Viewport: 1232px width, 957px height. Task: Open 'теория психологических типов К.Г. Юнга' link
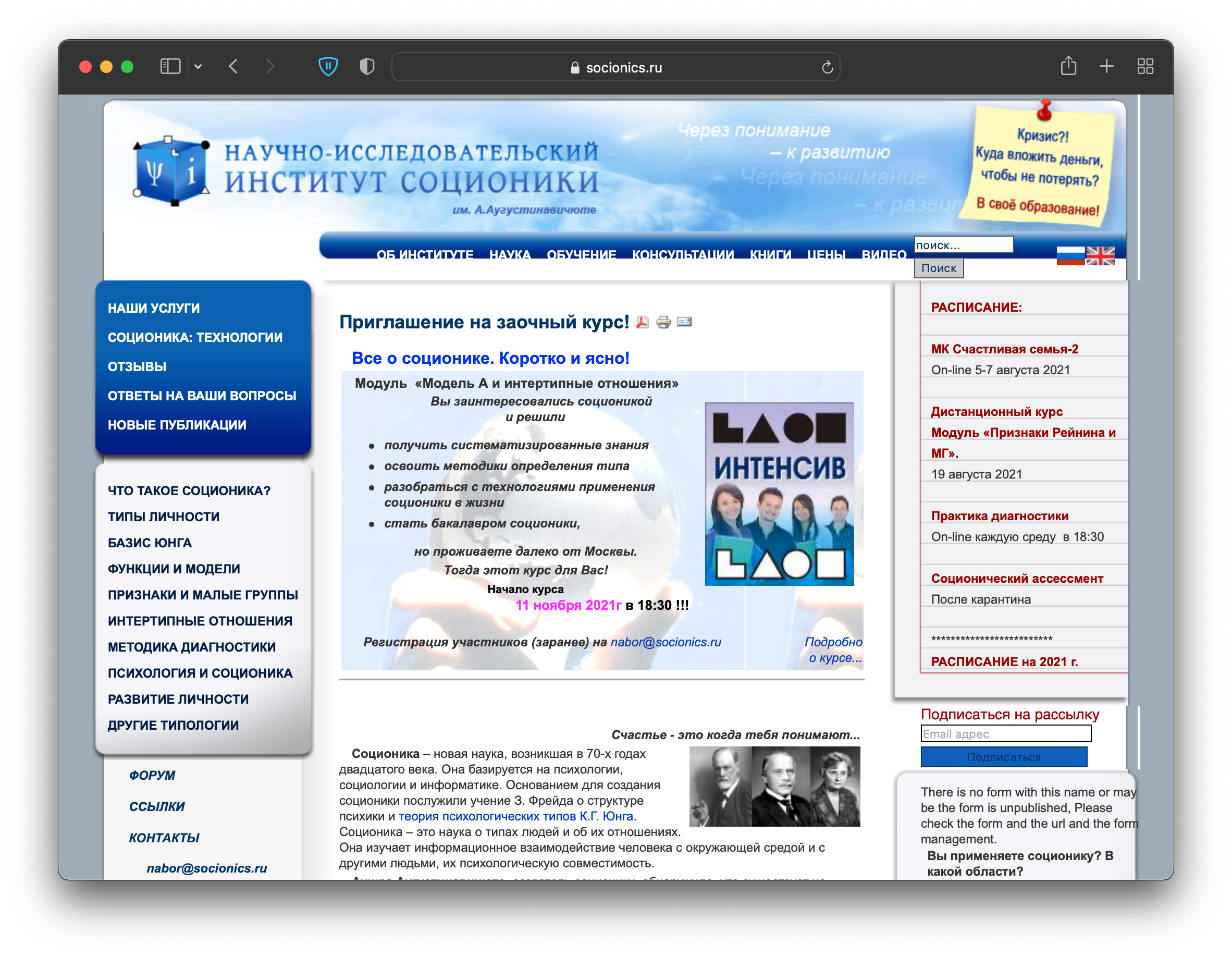515,816
